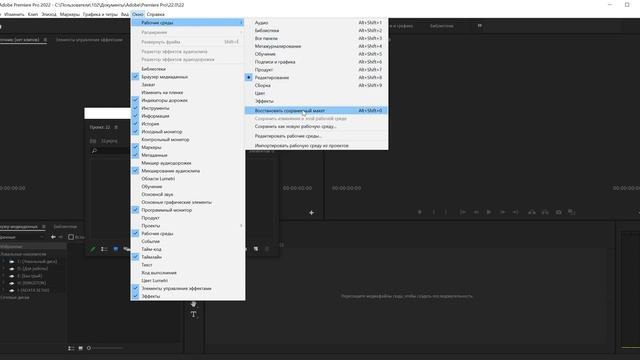Click the drive icon next to C: drive

coord(12,261)
